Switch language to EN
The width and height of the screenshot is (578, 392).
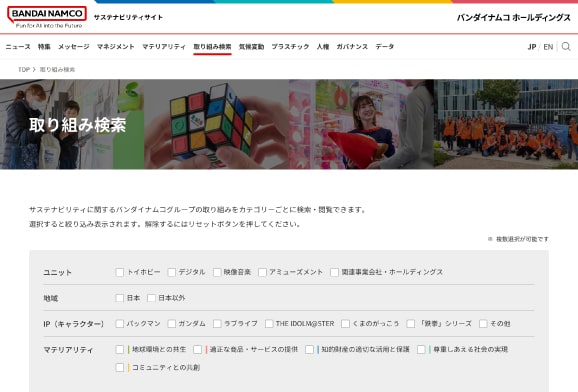[x=548, y=47]
